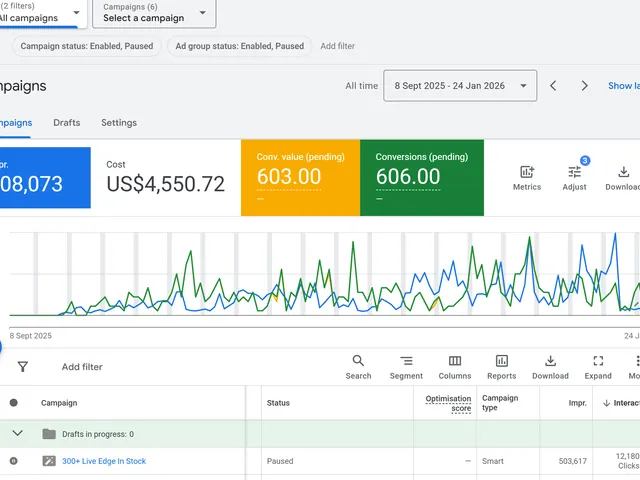This screenshot has width=640, height=480.
Task: Open the 300+ Live Edge In Stock campaign
Action: coord(104,461)
